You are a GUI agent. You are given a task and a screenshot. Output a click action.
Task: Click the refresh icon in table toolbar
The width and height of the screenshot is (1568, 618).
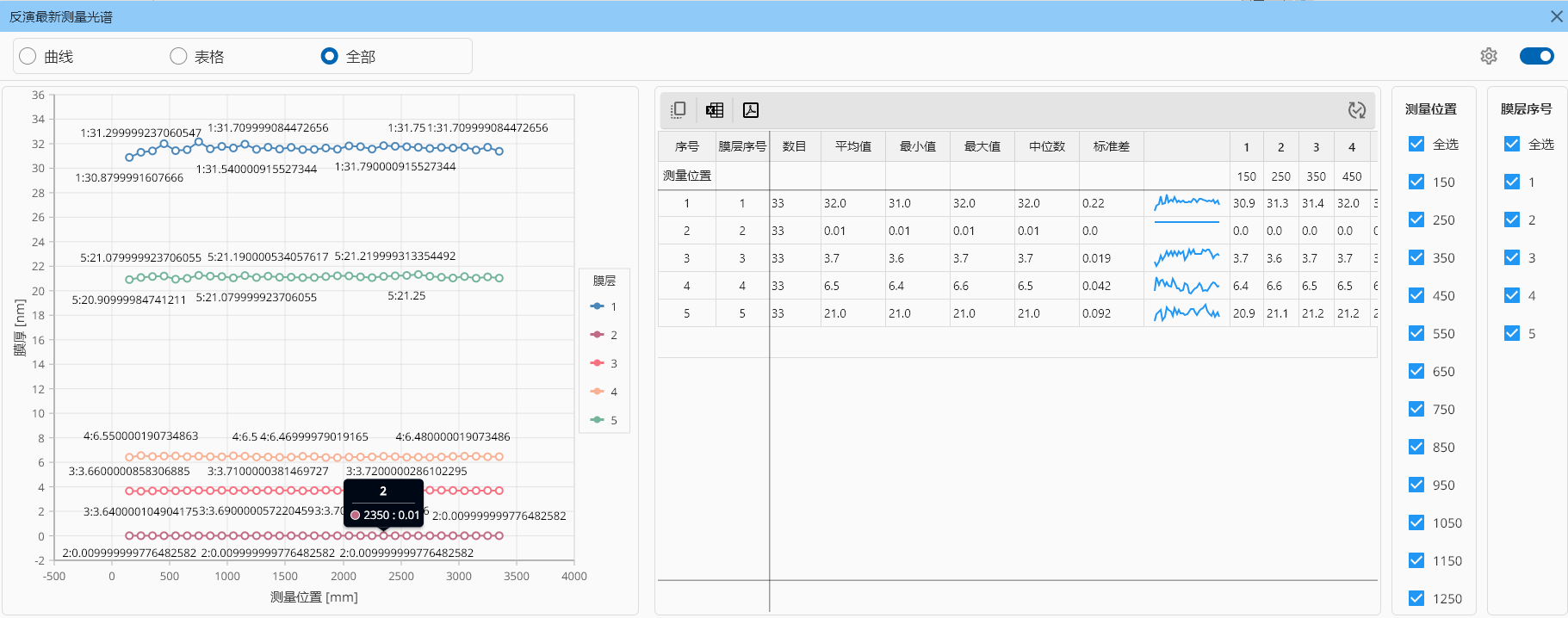1356,110
